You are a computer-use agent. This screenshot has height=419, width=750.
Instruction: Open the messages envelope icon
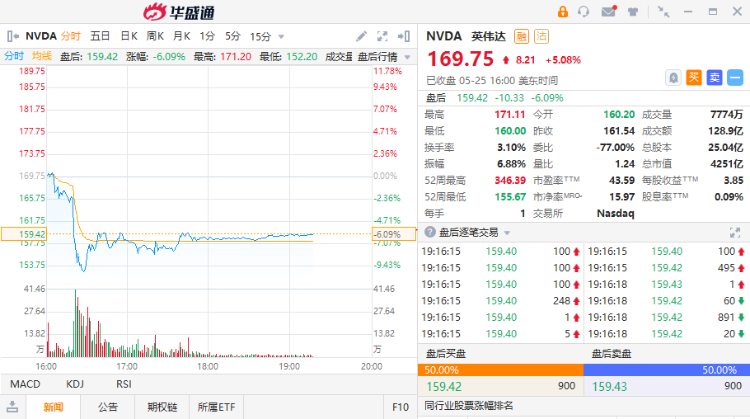[609, 11]
